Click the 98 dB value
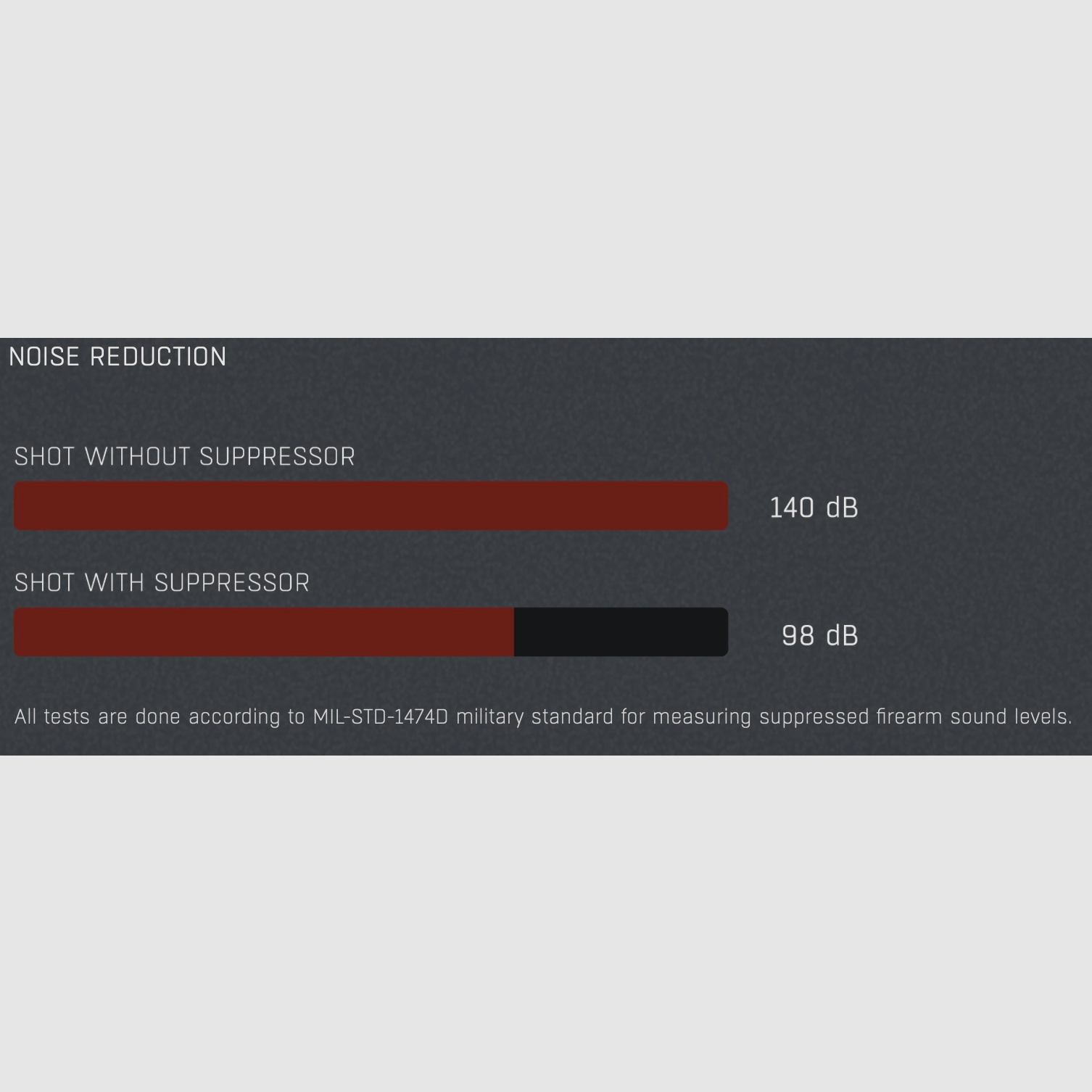1092x1092 pixels. pyautogui.click(x=819, y=635)
